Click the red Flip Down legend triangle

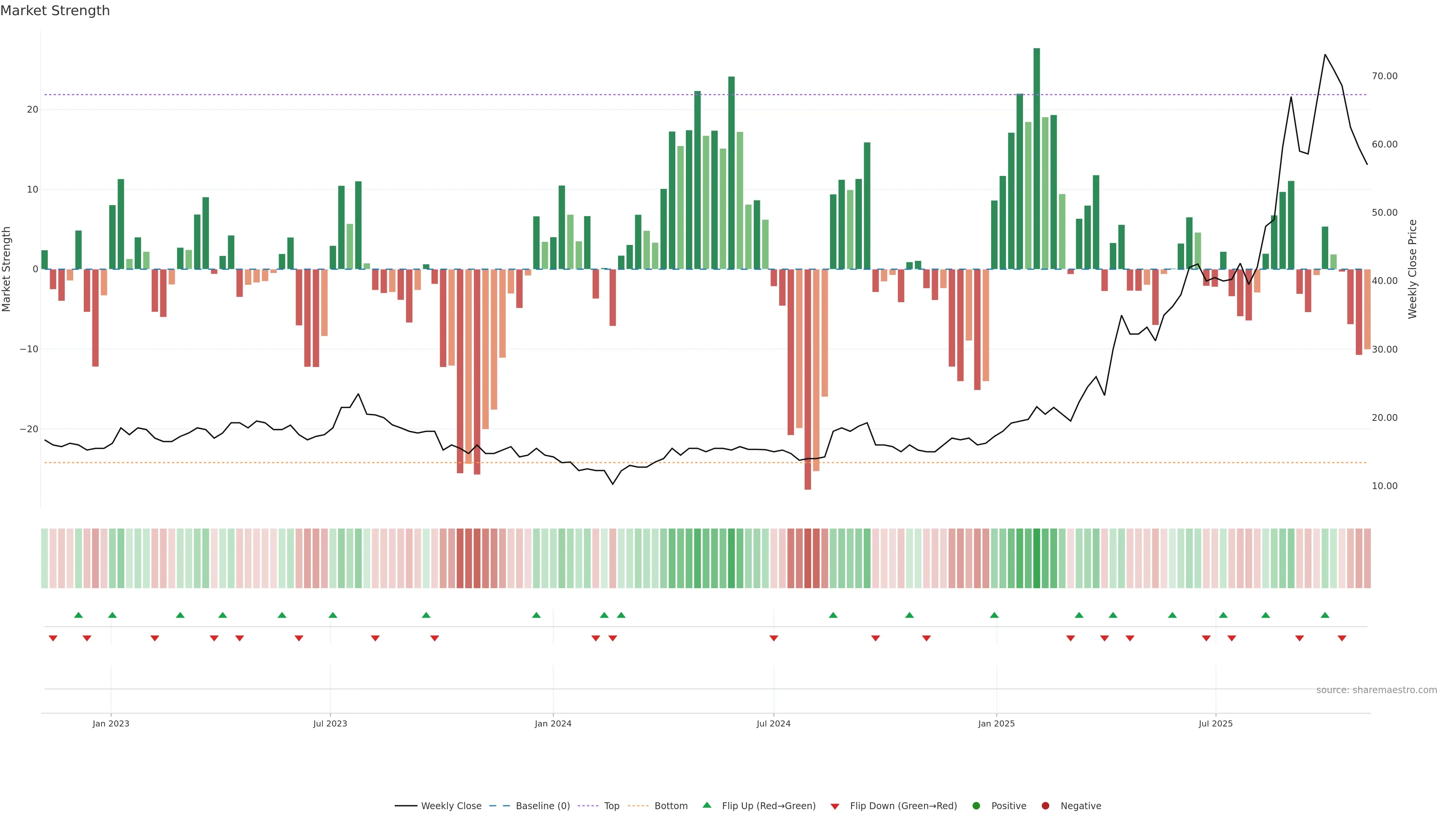point(835,806)
